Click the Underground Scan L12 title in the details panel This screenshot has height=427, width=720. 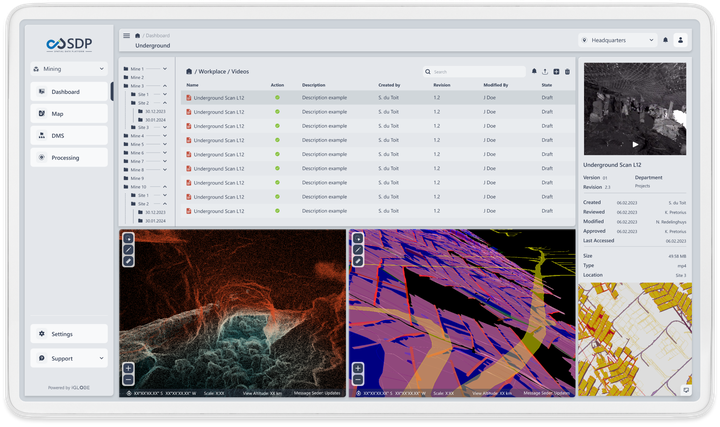point(612,165)
